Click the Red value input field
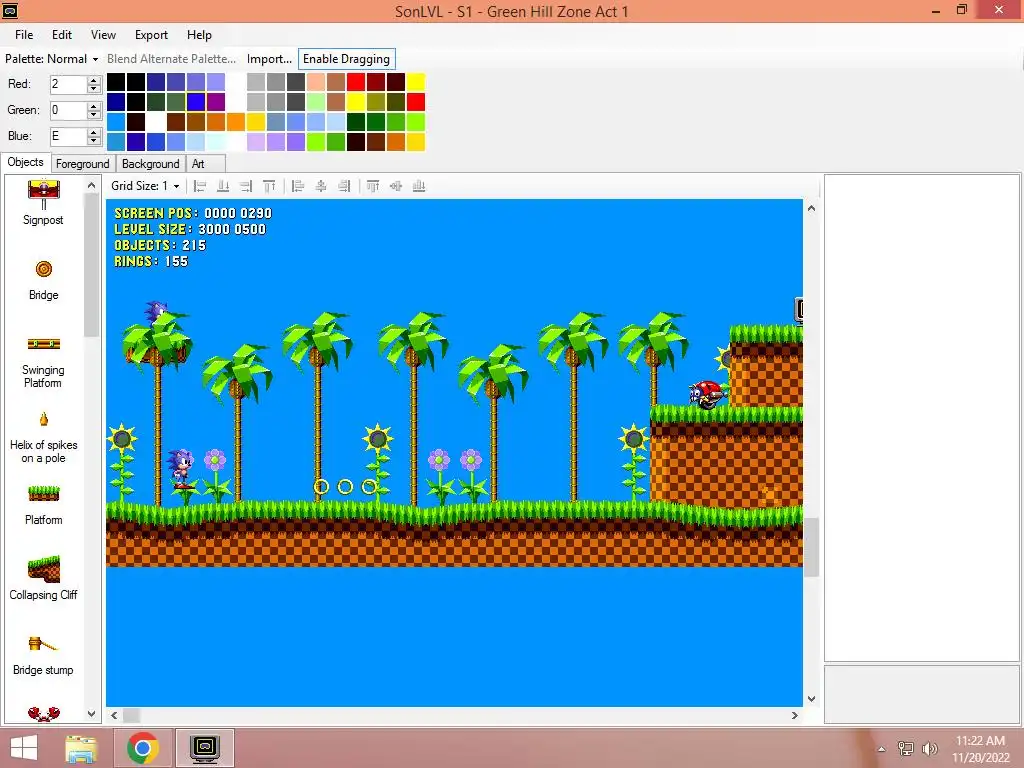This screenshot has width=1024, height=768. coord(69,84)
